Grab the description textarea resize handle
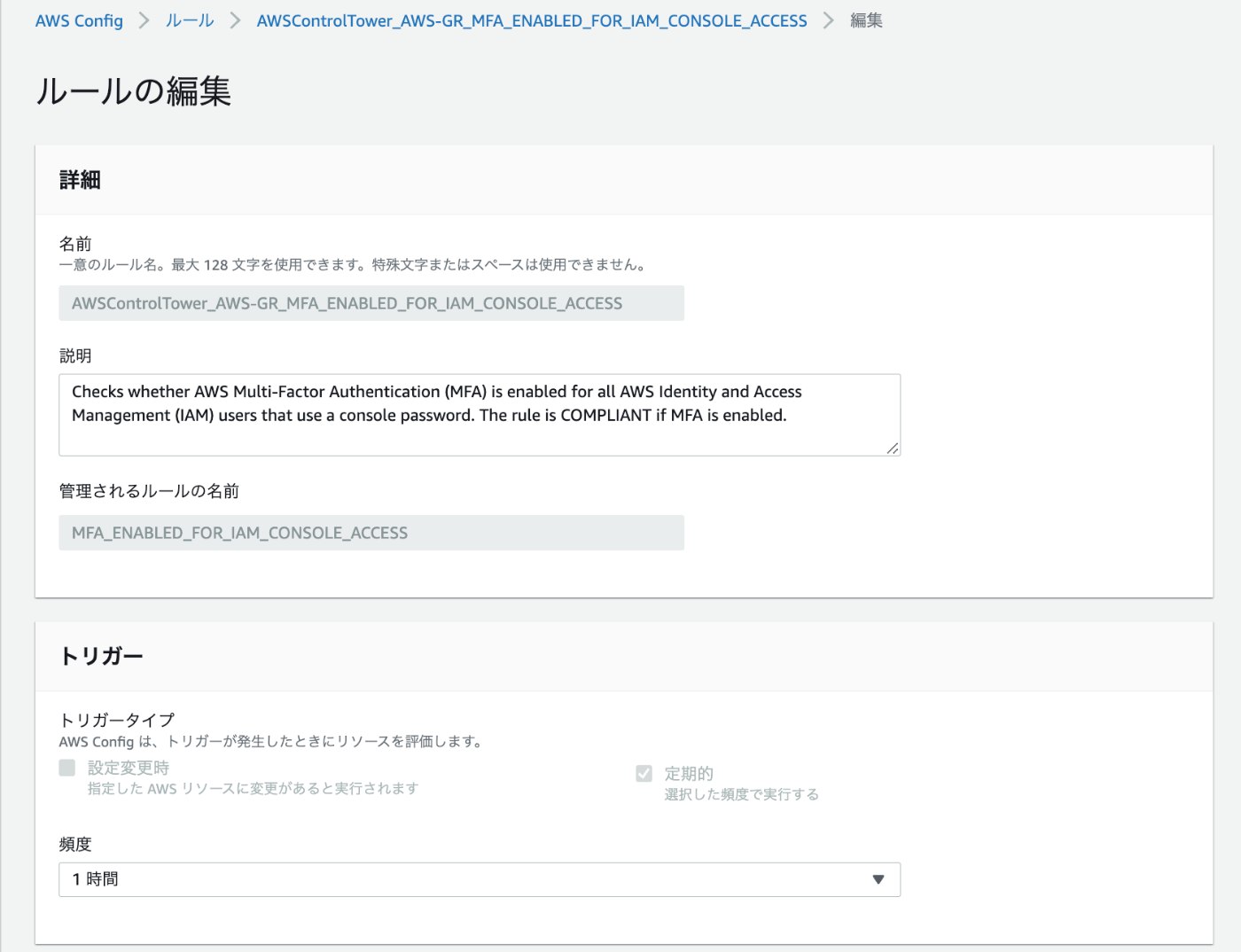This screenshot has height=952, width=1241. coord(893,449)
